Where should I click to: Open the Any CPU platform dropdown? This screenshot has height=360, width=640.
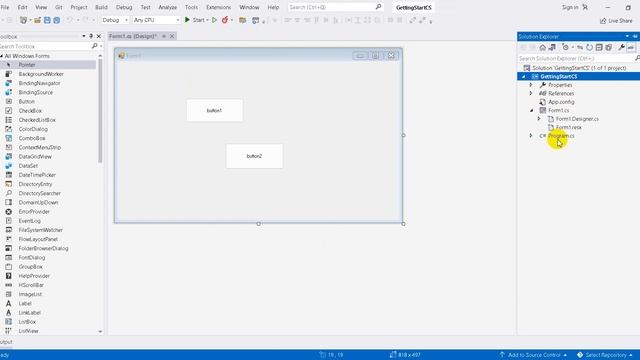click(x=156, y=20)
